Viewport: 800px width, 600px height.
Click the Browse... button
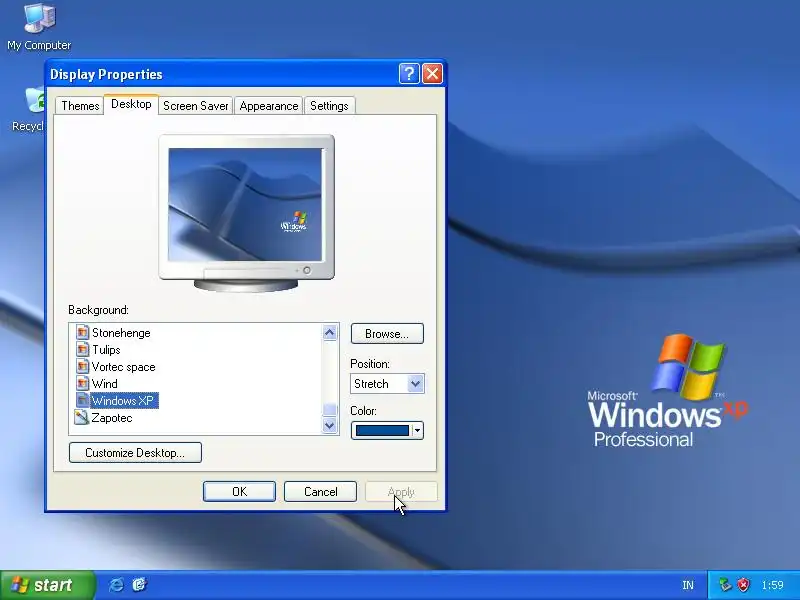coord(387,334)
